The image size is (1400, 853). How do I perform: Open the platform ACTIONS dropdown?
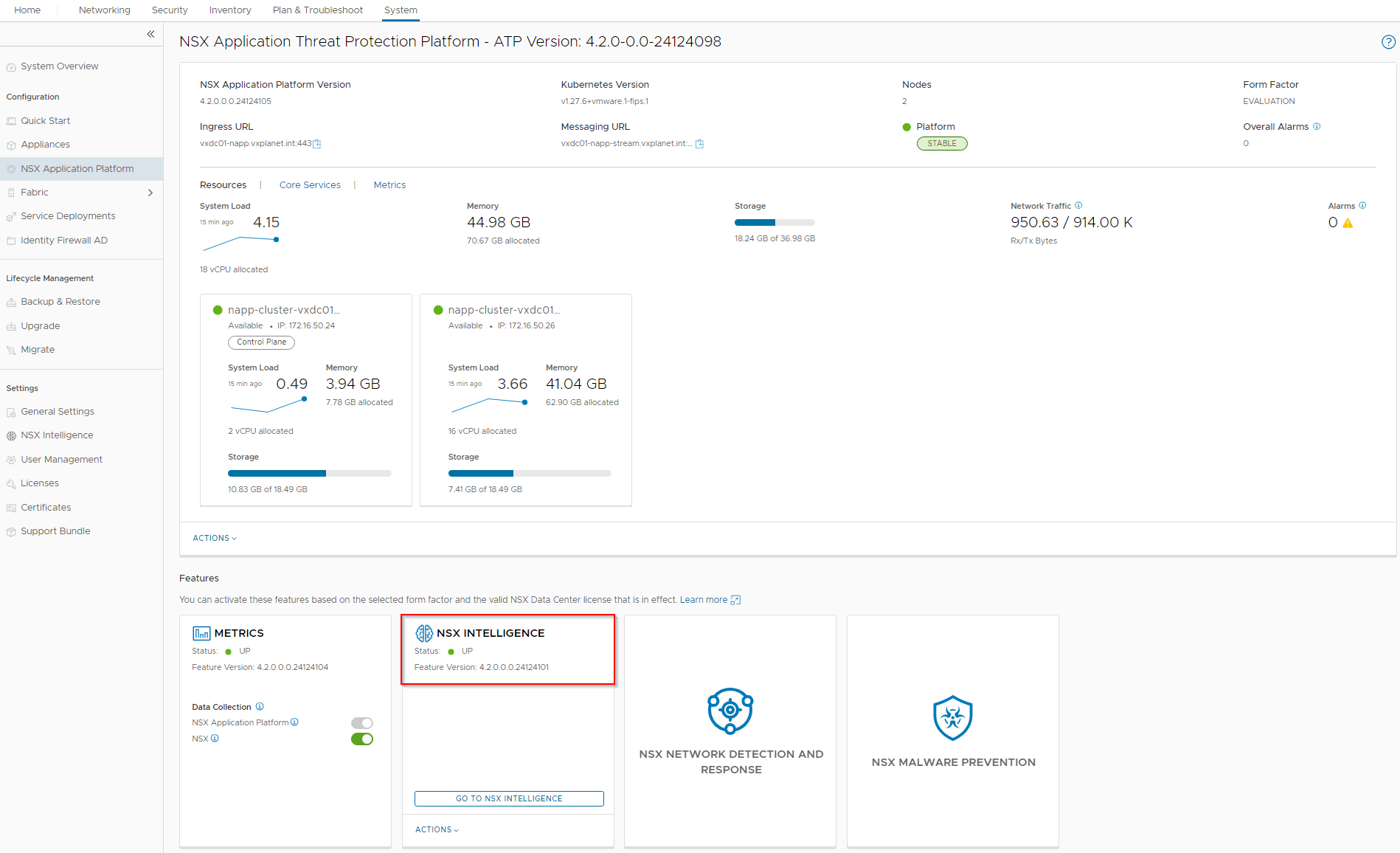(215, 539)
